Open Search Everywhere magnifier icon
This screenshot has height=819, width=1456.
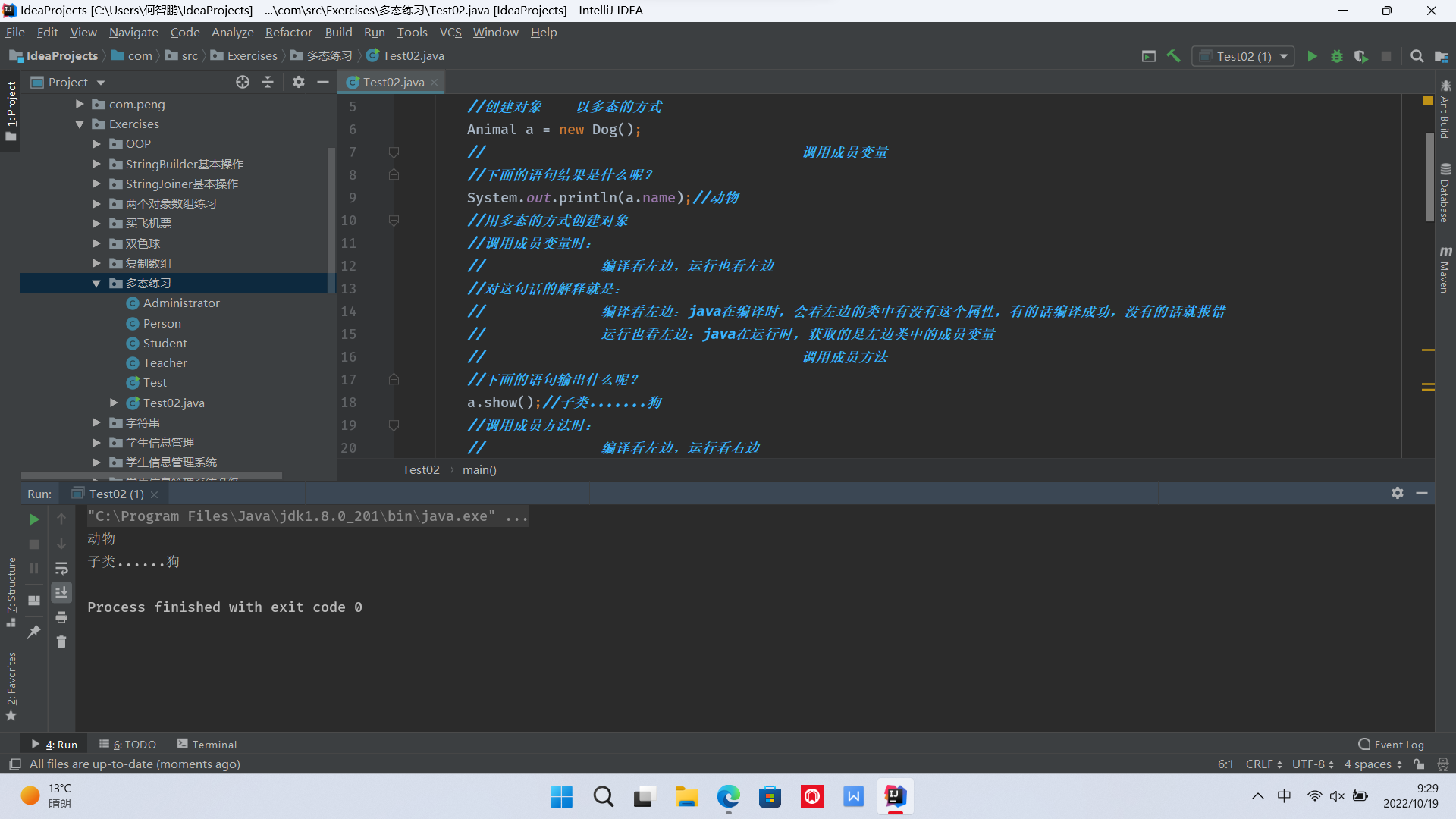(1417, 56)
